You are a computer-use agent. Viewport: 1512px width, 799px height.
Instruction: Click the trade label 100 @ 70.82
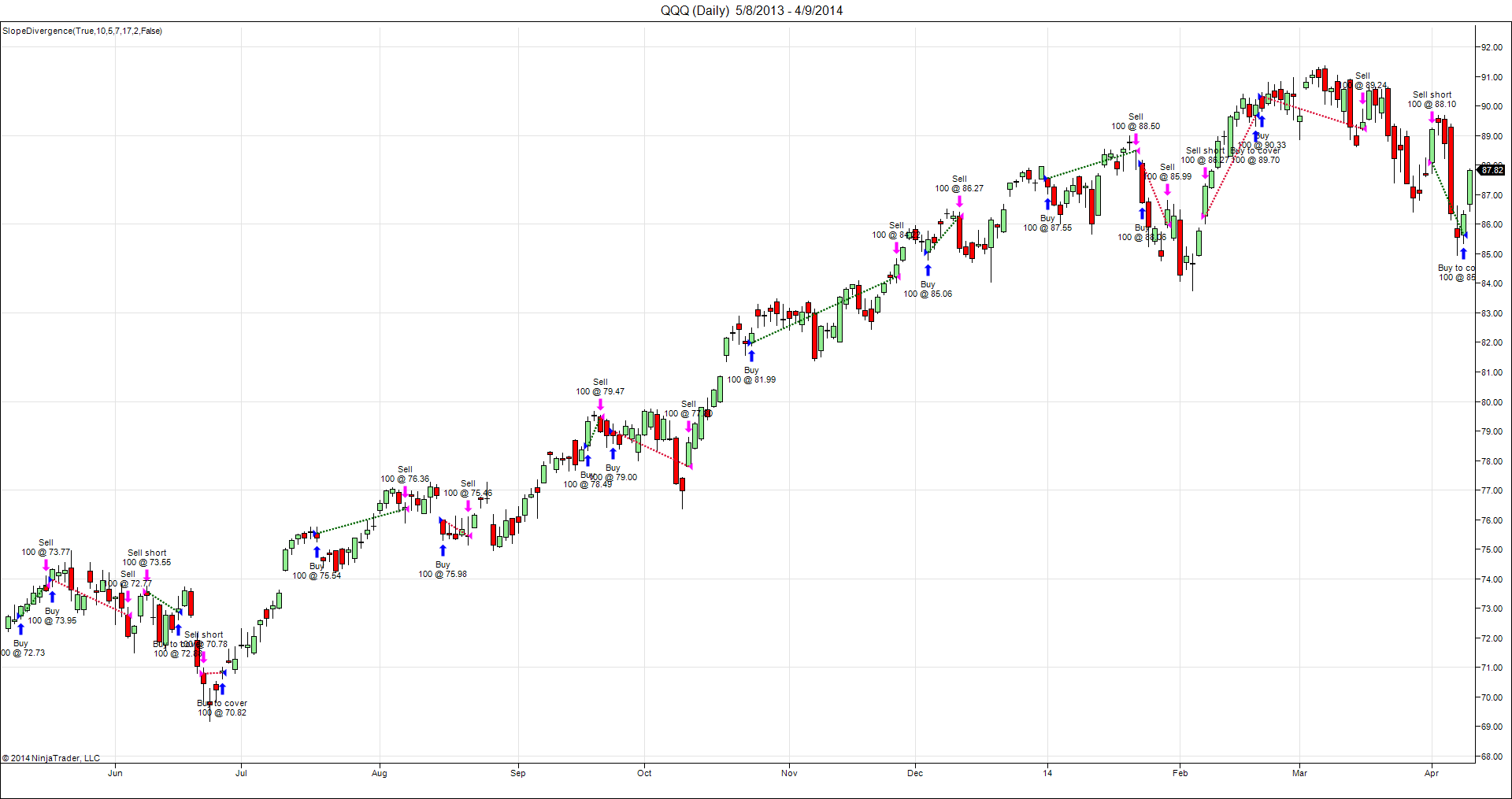coord(222,713)
